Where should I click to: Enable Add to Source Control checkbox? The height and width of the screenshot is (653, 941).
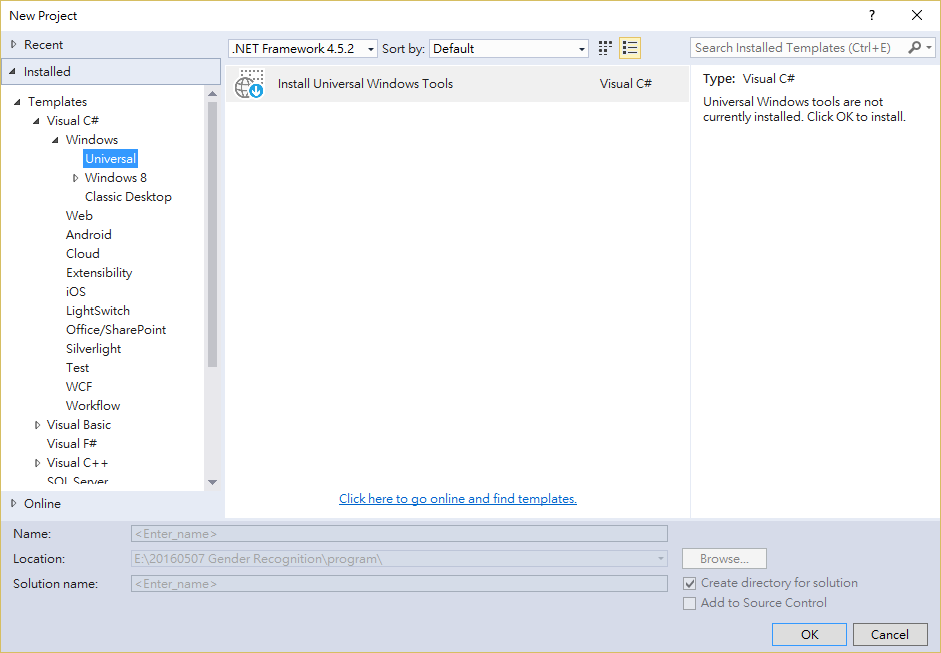click(690, 603)
